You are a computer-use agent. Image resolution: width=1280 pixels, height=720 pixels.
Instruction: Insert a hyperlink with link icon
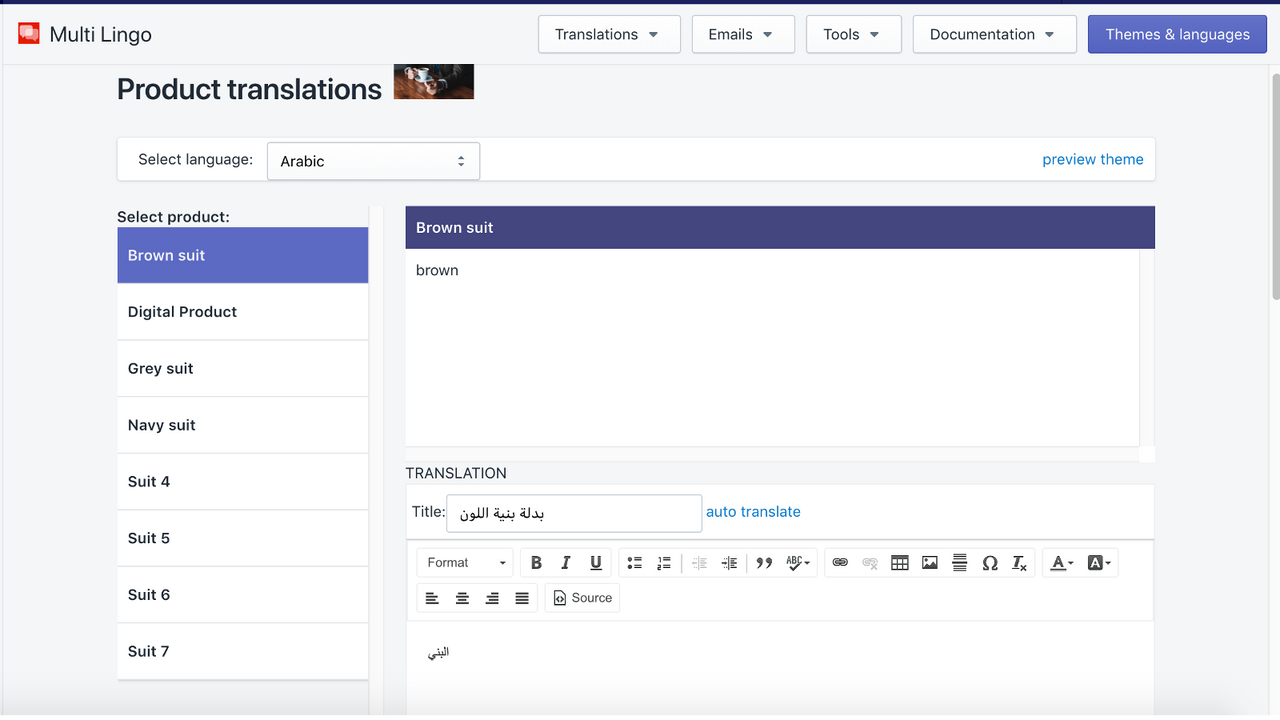tap(840, 563)
